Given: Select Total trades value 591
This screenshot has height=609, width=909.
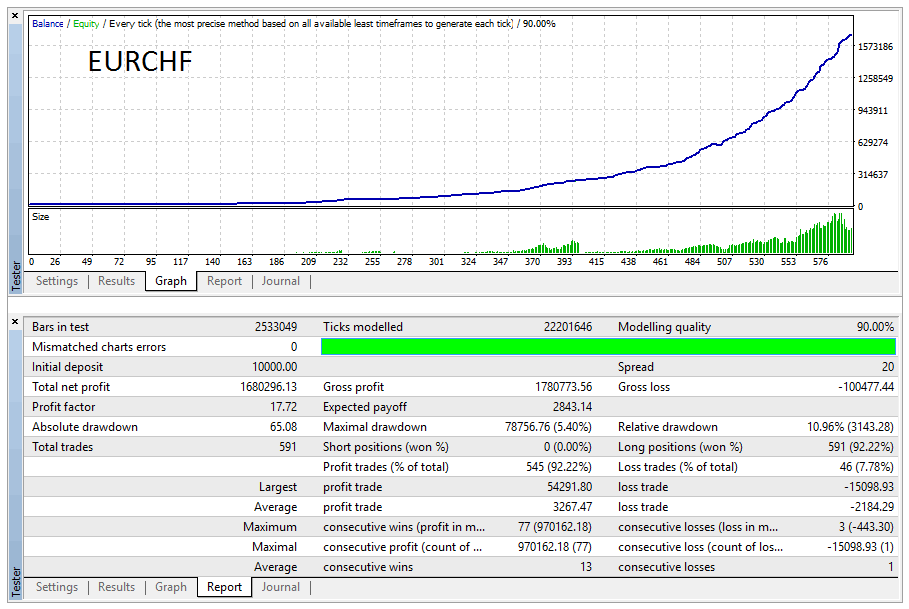Looking at the screenshot, I should click(x=288, y=447).
